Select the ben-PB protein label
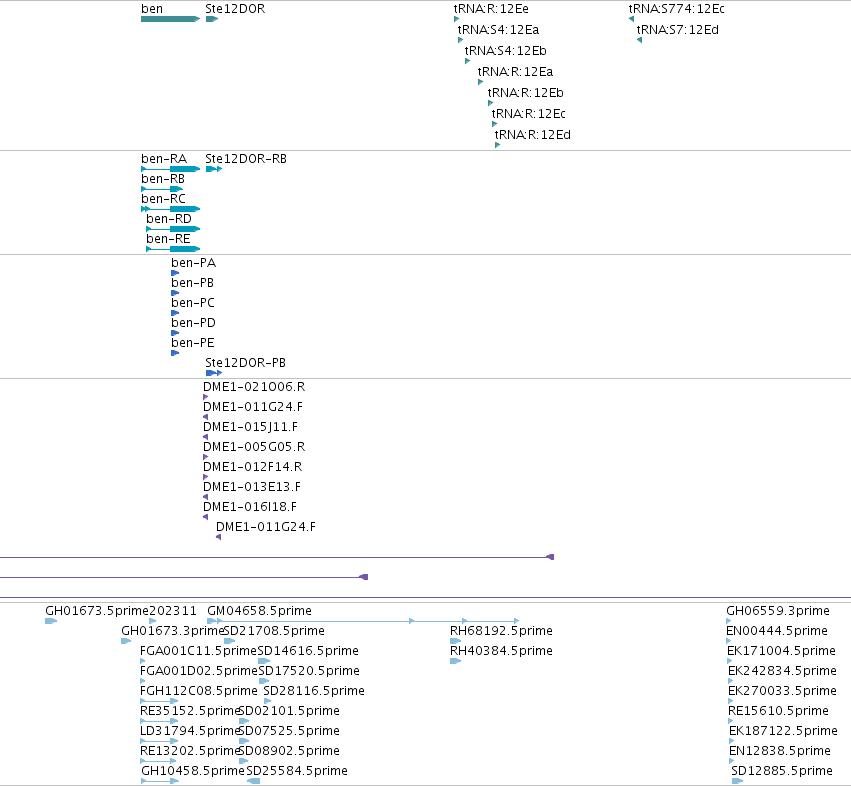This screenshot has height=786, width=851. pyautogui.click(x=193, y=283)
